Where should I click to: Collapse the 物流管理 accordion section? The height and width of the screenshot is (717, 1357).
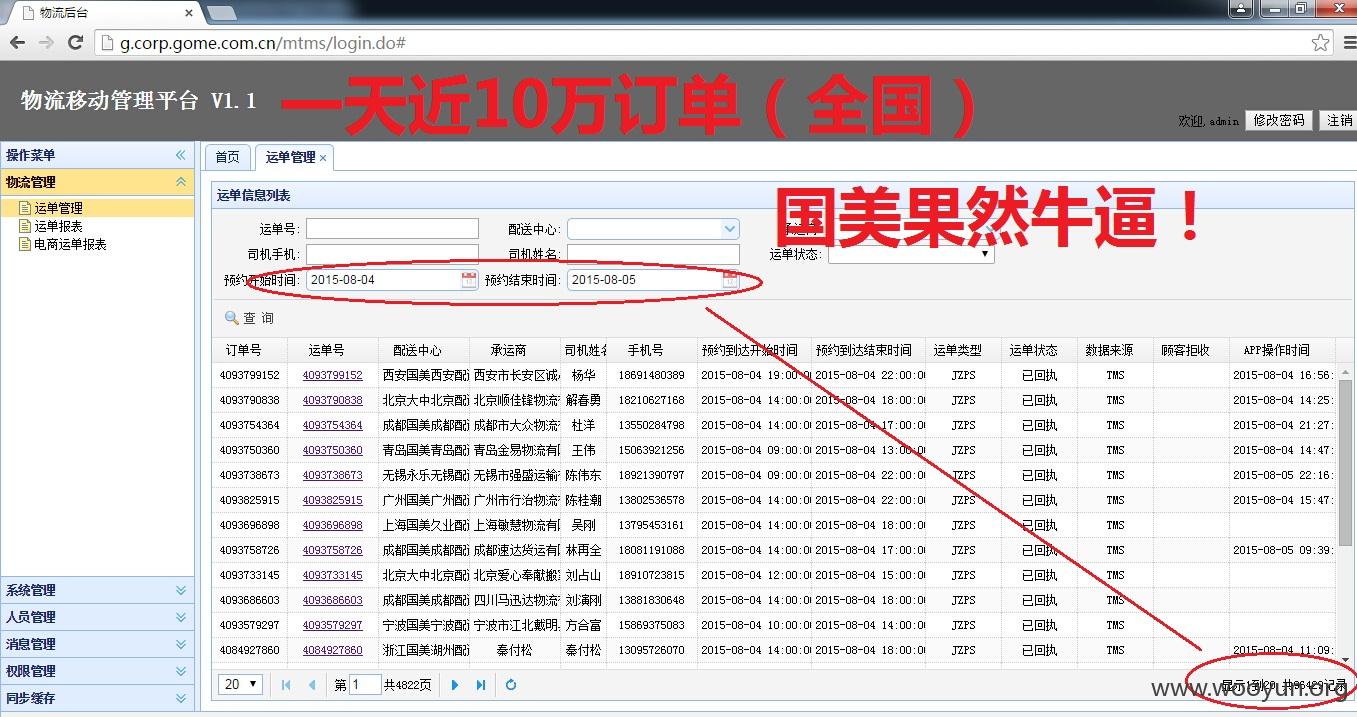coord(181,182)
